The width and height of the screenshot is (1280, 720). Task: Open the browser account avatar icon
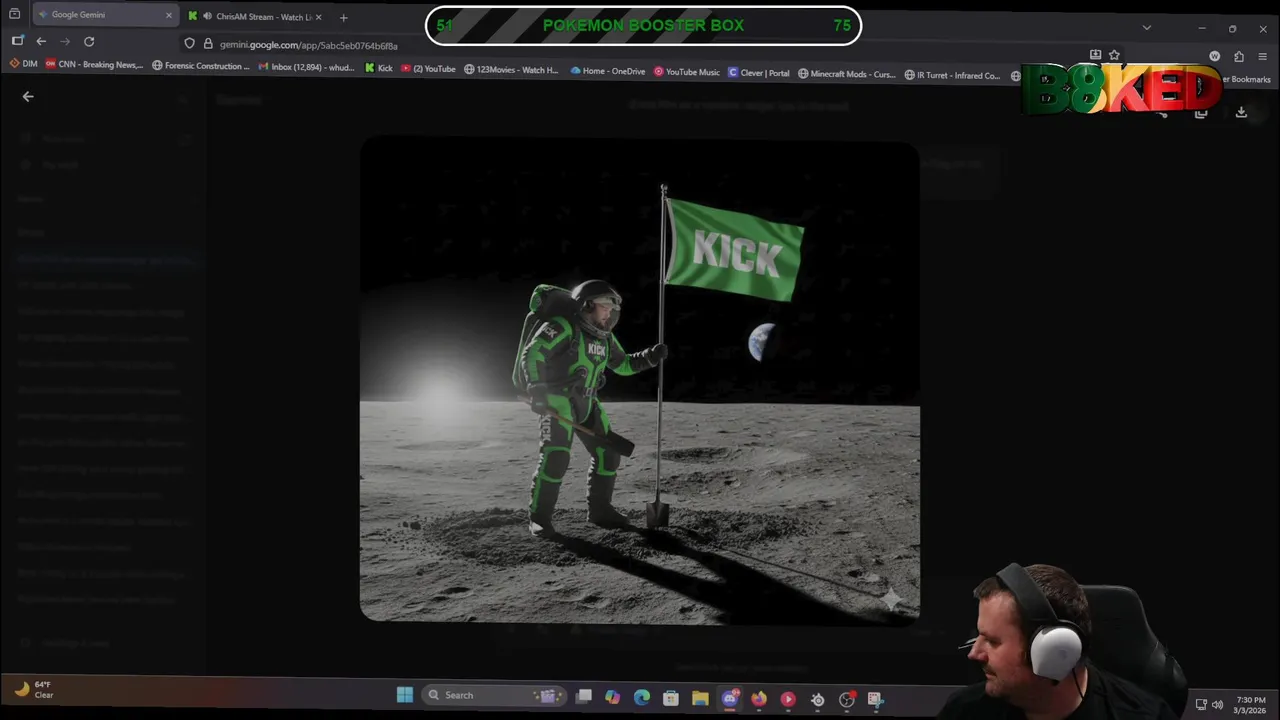click(x=1215, y=56)
